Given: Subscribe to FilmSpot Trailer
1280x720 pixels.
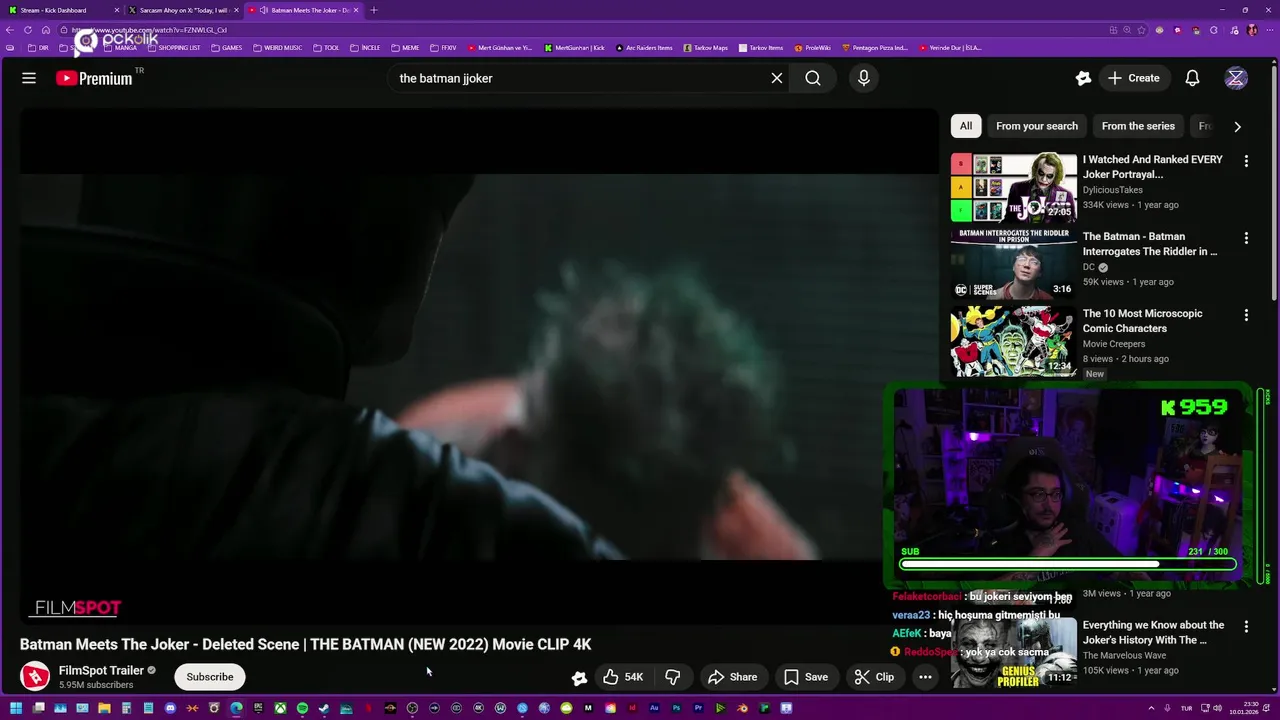Looking at the screenshot, I should click(x=210, y=677).
